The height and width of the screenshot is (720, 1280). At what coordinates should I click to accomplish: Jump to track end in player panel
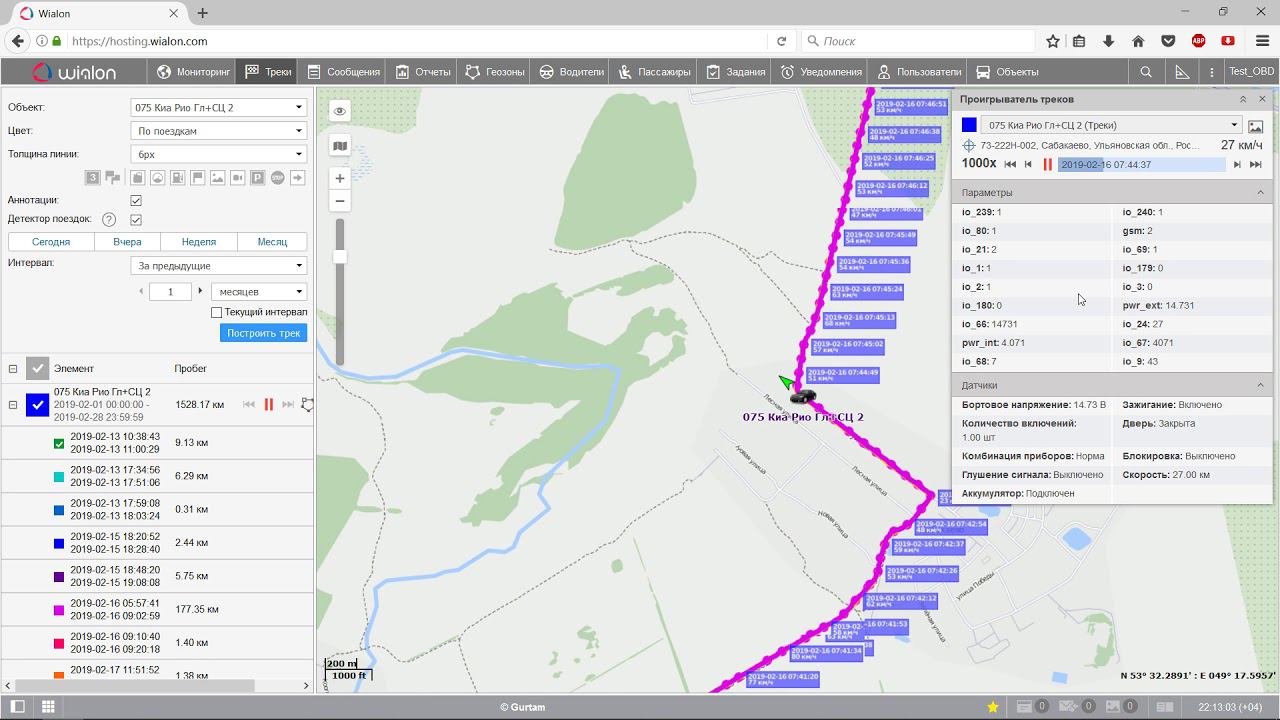click(1256, 164)
